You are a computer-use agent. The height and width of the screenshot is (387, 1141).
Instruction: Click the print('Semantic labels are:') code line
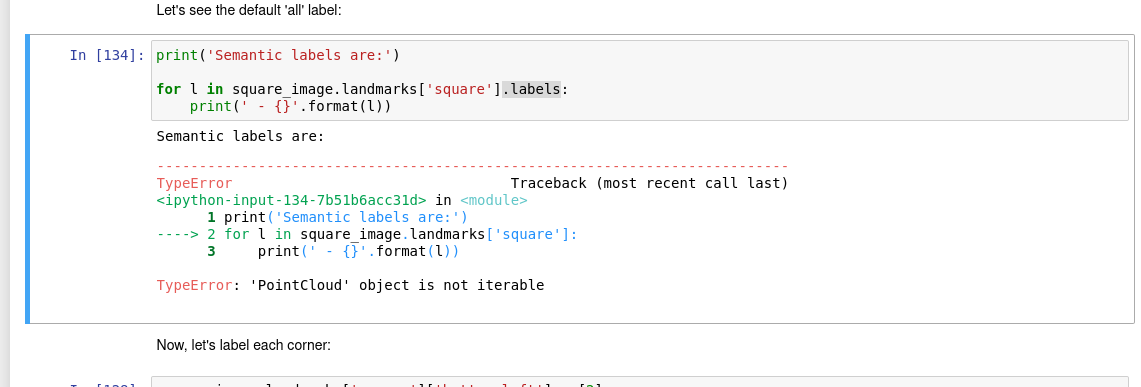[278, 55]
